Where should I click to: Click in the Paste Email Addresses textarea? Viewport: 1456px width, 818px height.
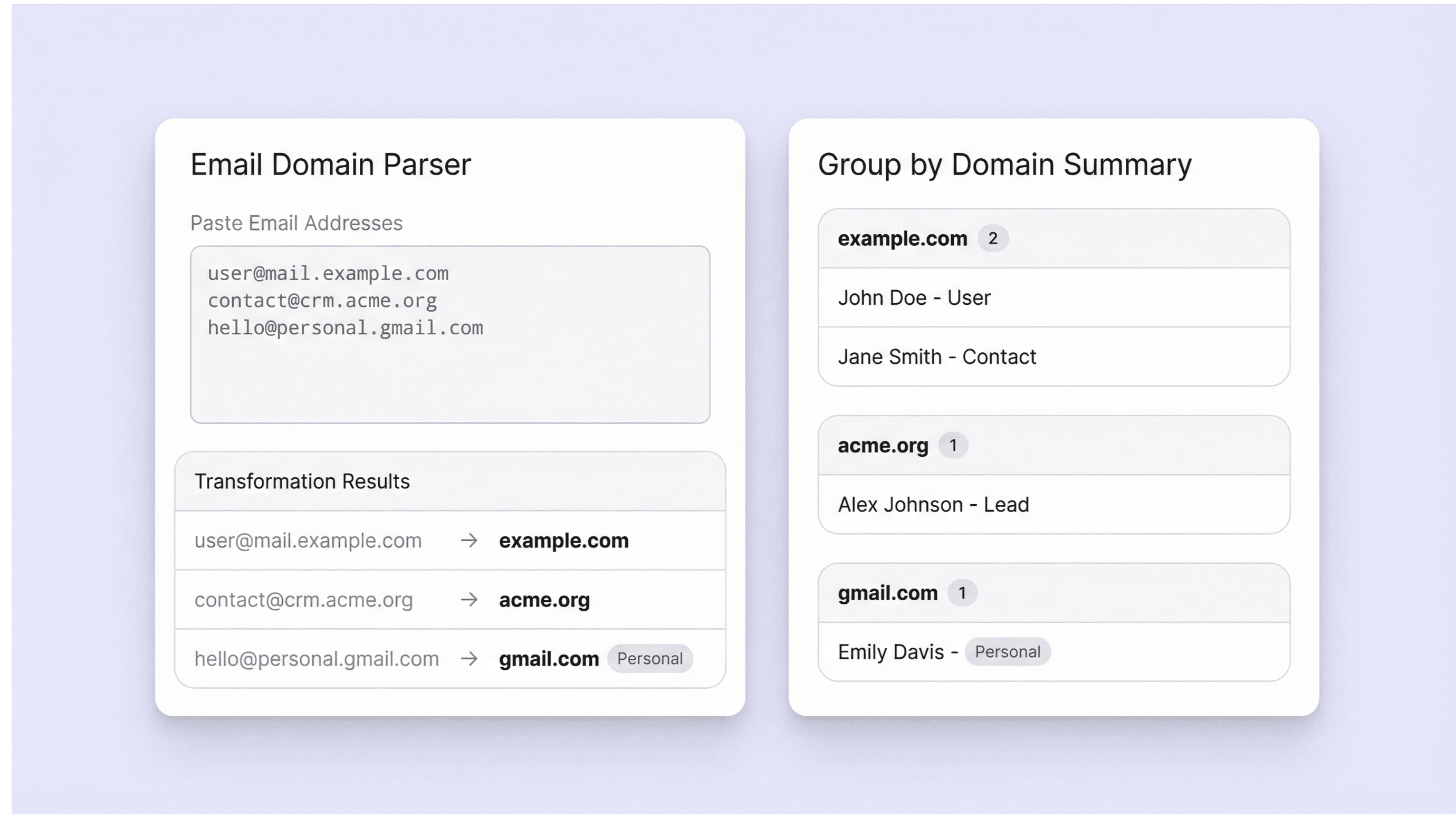tap(450, 373)
